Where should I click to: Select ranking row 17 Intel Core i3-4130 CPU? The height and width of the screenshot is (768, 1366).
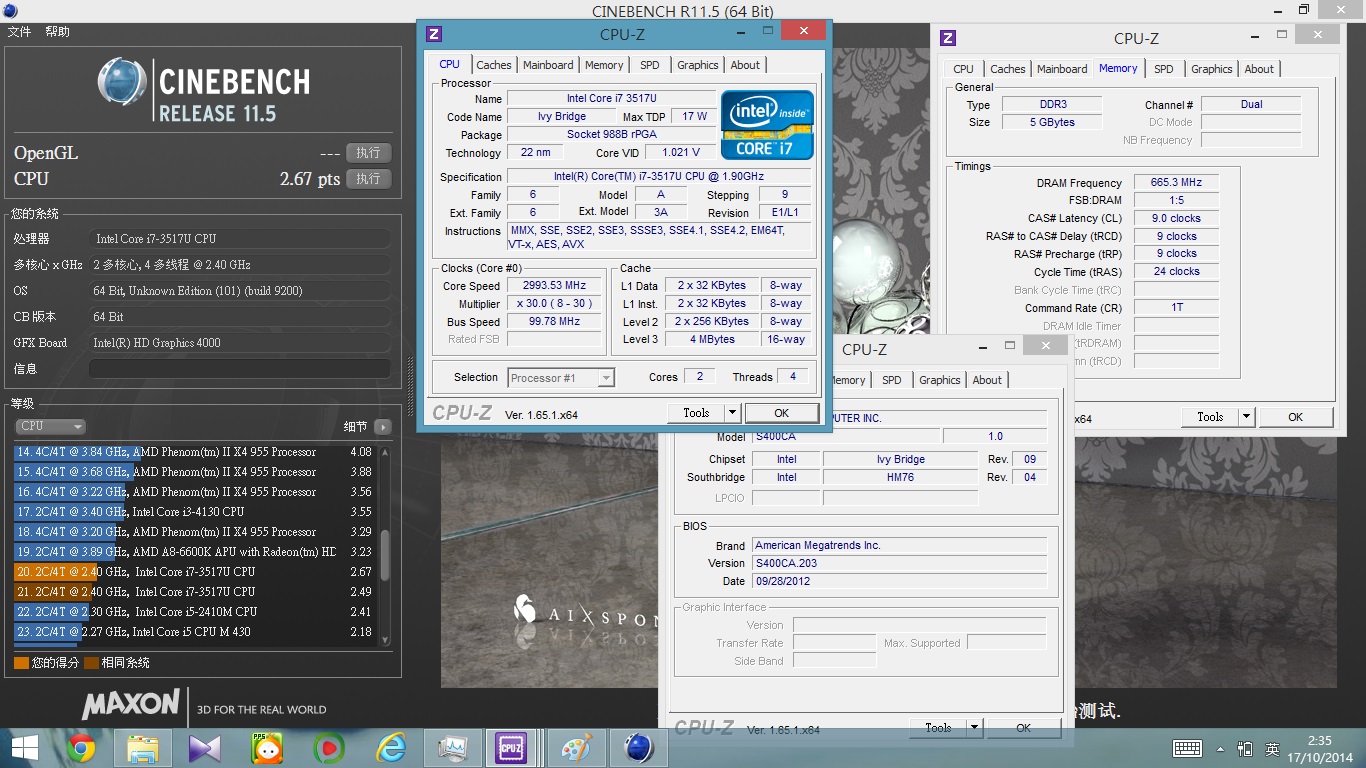(194, 512)
